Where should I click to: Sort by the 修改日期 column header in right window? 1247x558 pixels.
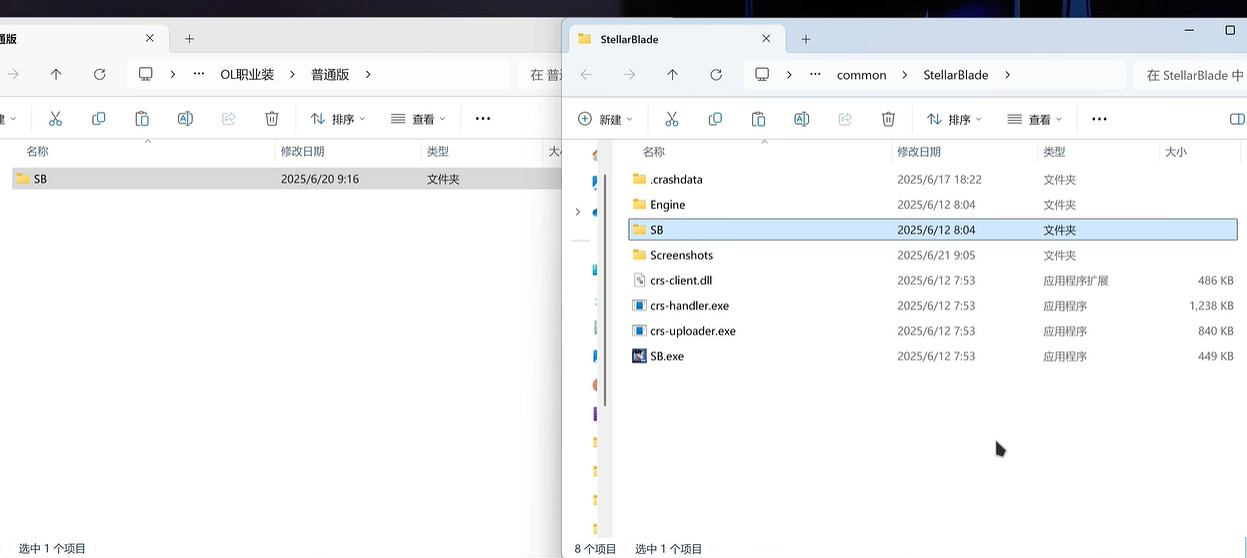[x=919, y=152]
